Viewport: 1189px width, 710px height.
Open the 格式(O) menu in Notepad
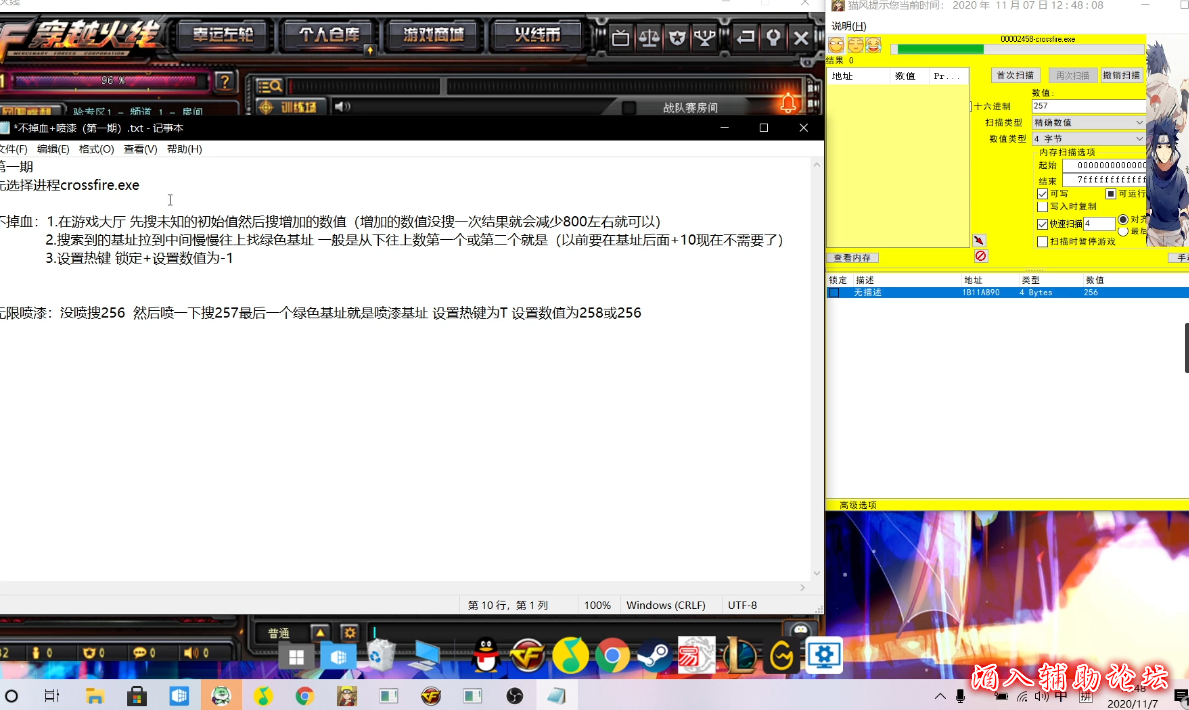pyautogui.click(x=96, y=149)
